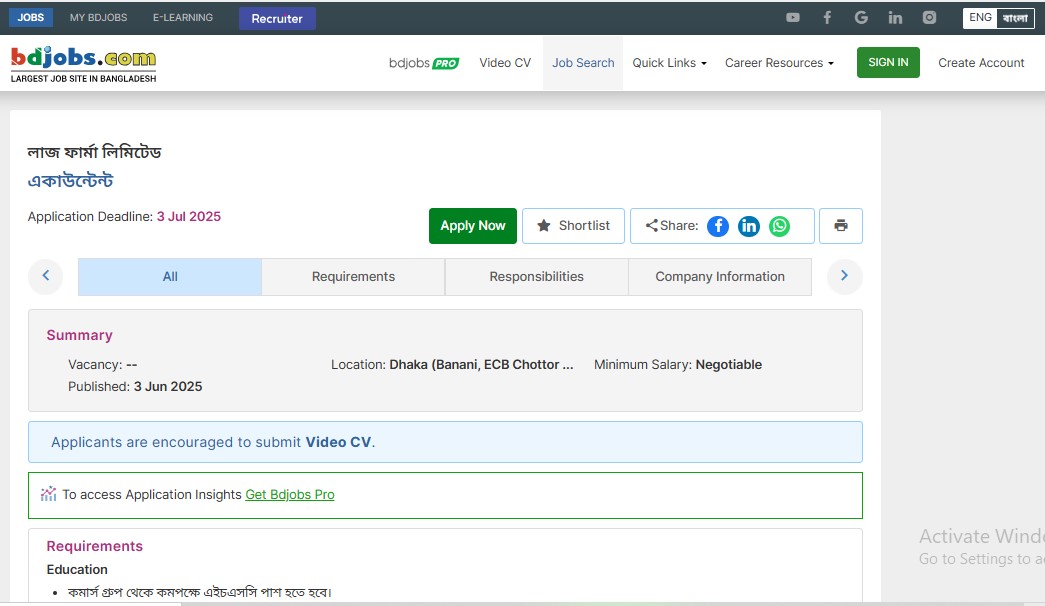Expand the Career Resources dropdown

click(x=779, y=63)
